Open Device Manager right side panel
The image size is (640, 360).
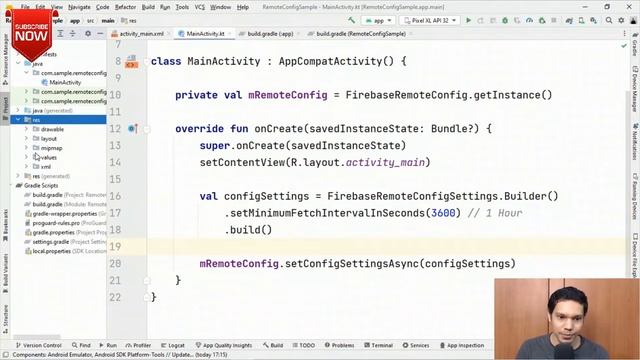click(x=635, y=89)
